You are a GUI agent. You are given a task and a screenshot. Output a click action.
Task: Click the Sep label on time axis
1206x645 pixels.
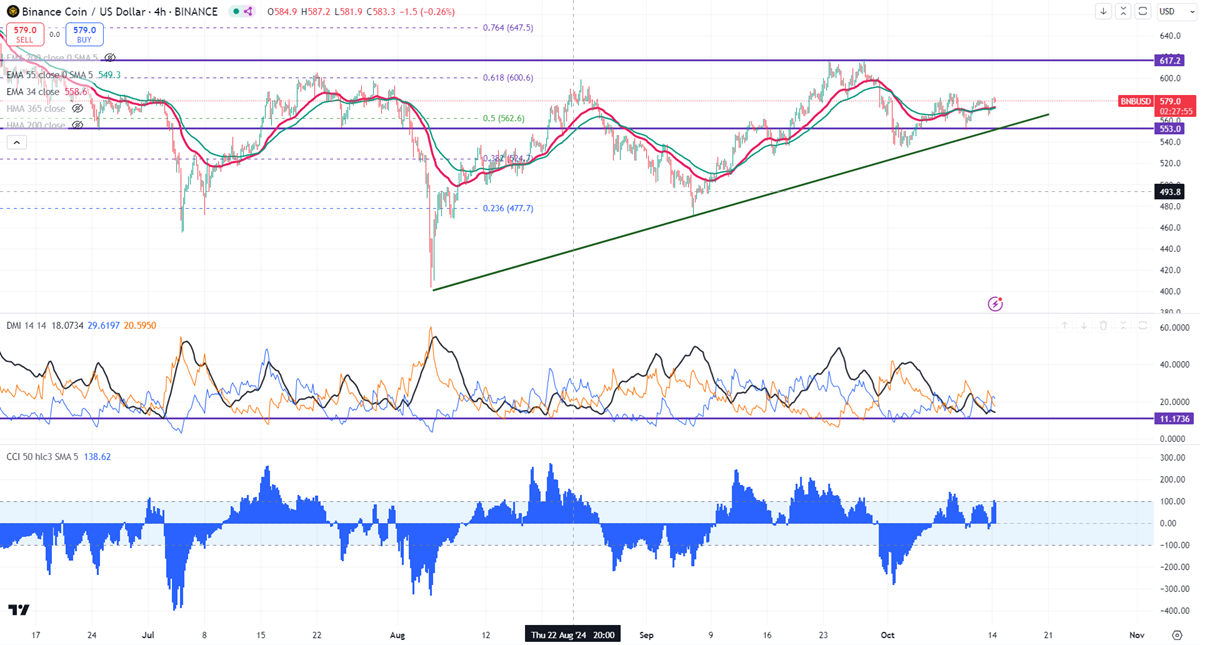pos(645,634)
